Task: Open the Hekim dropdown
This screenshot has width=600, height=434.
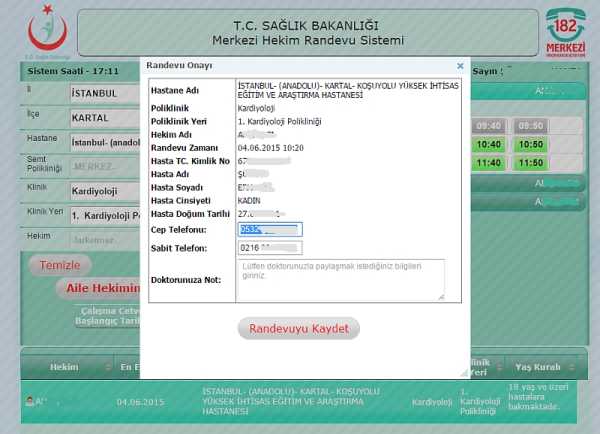Action: (x=105, y=240)
